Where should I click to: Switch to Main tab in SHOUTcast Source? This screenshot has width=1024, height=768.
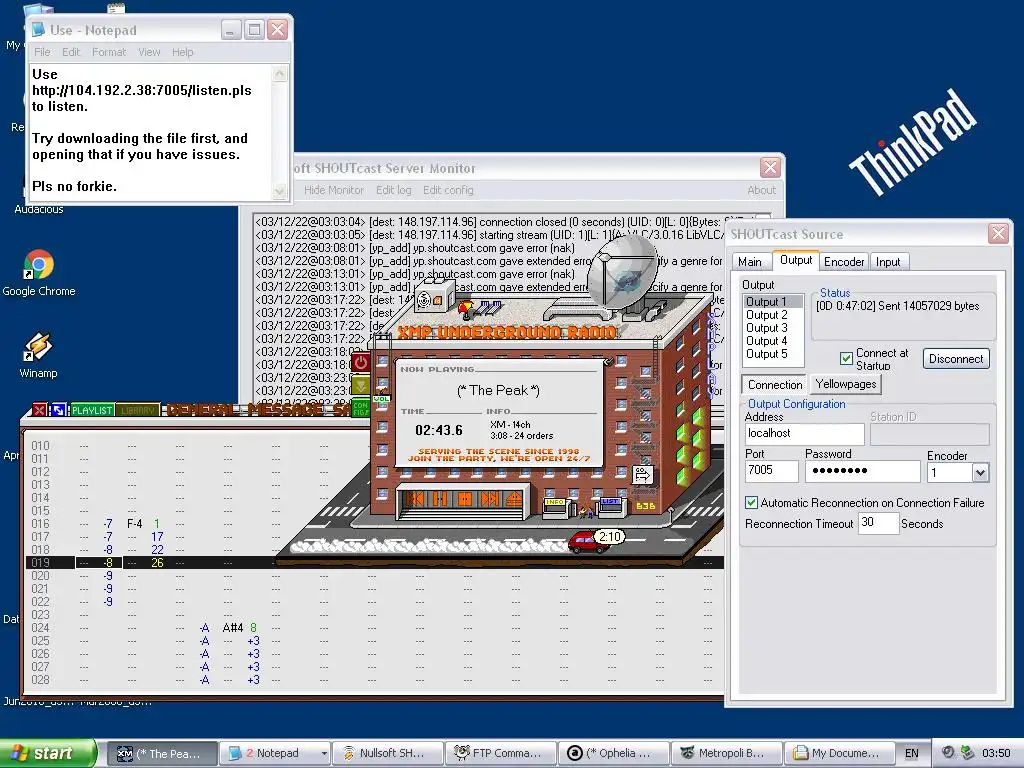click(750, 262)
